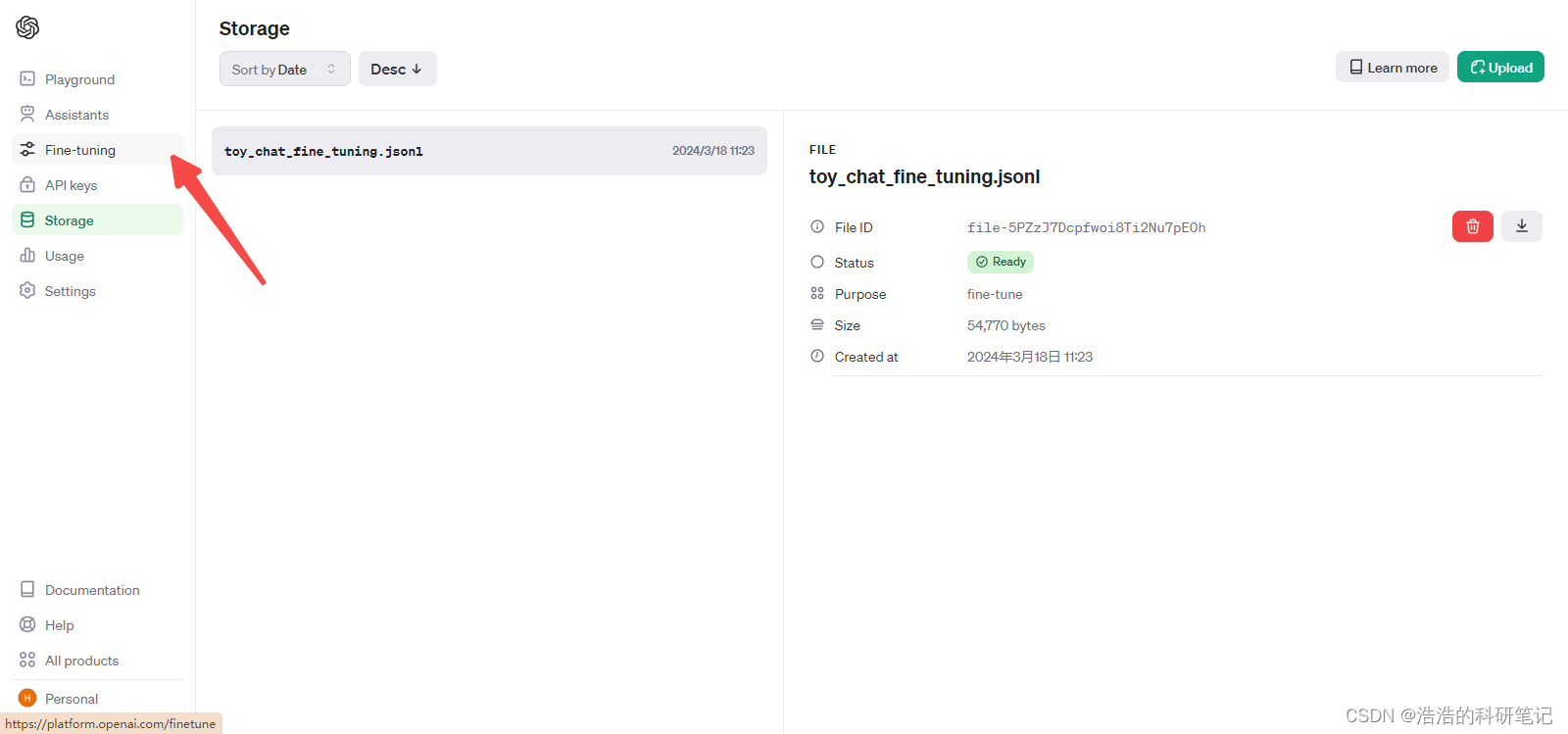Click the Size stack icon

coord(817,324)
